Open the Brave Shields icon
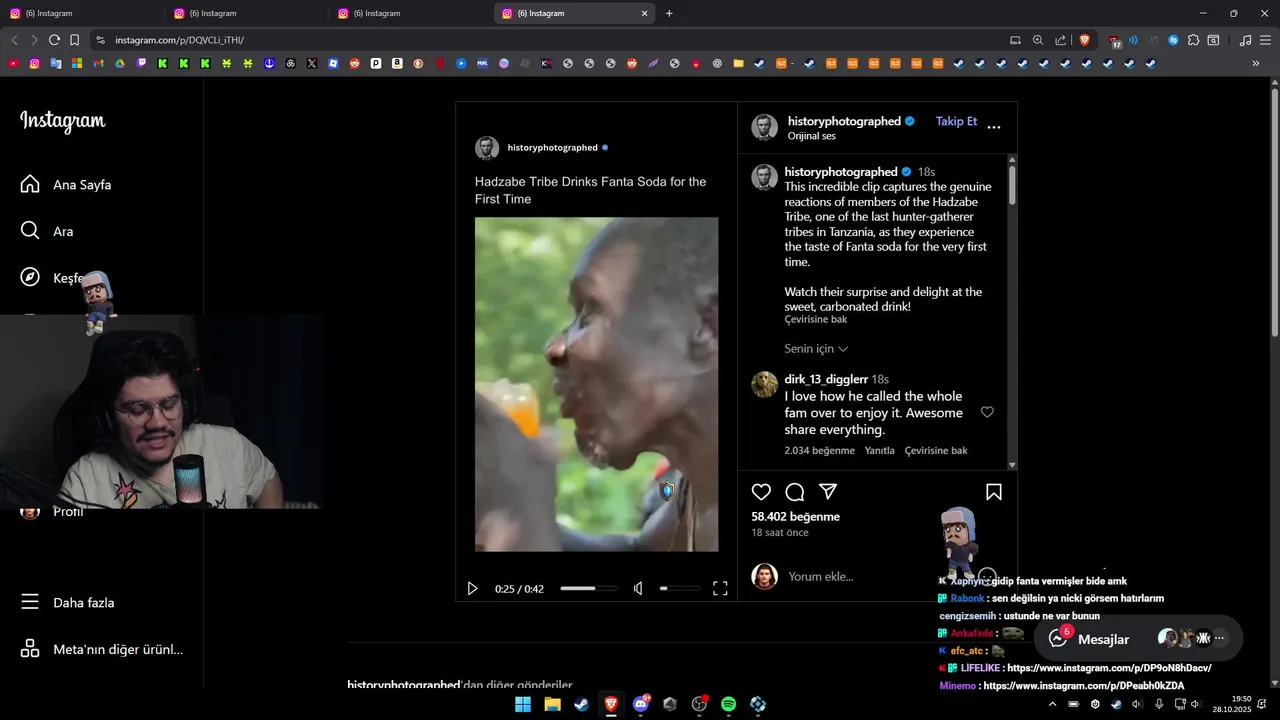Screen dimensions: 1280x720 point(1084,40)
